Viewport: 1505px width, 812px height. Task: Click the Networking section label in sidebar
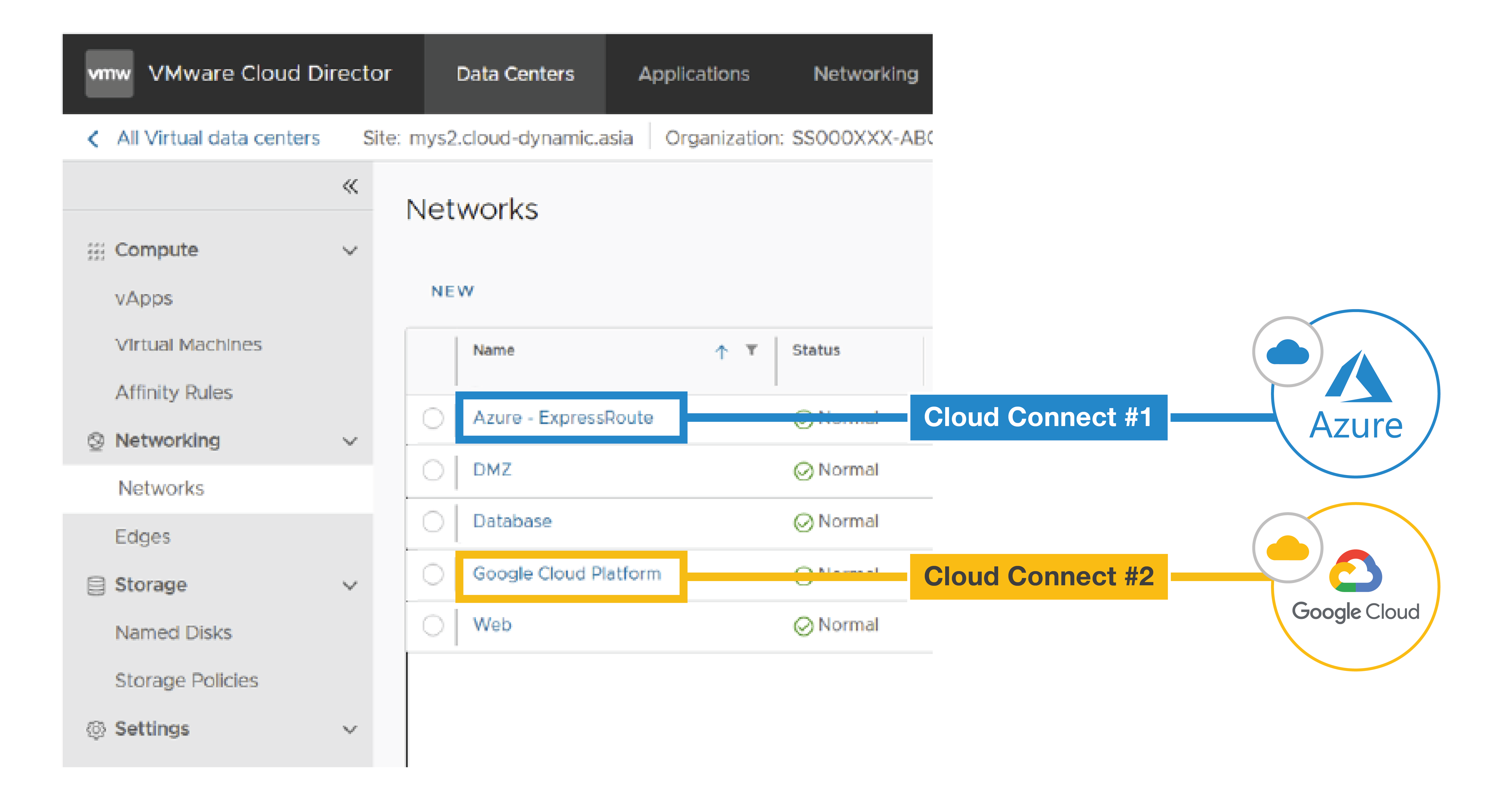coord(168,441)
